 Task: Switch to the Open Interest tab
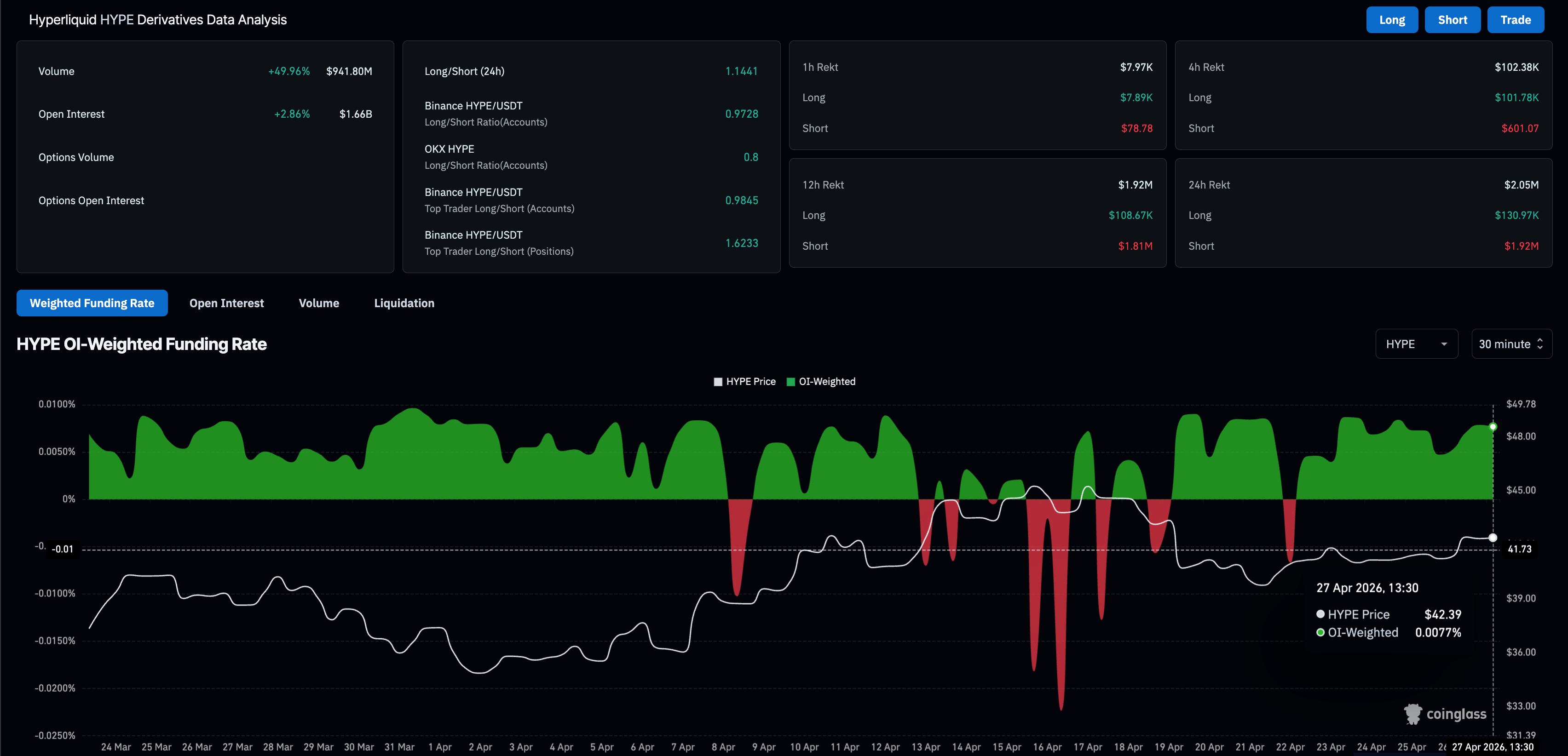226,303
